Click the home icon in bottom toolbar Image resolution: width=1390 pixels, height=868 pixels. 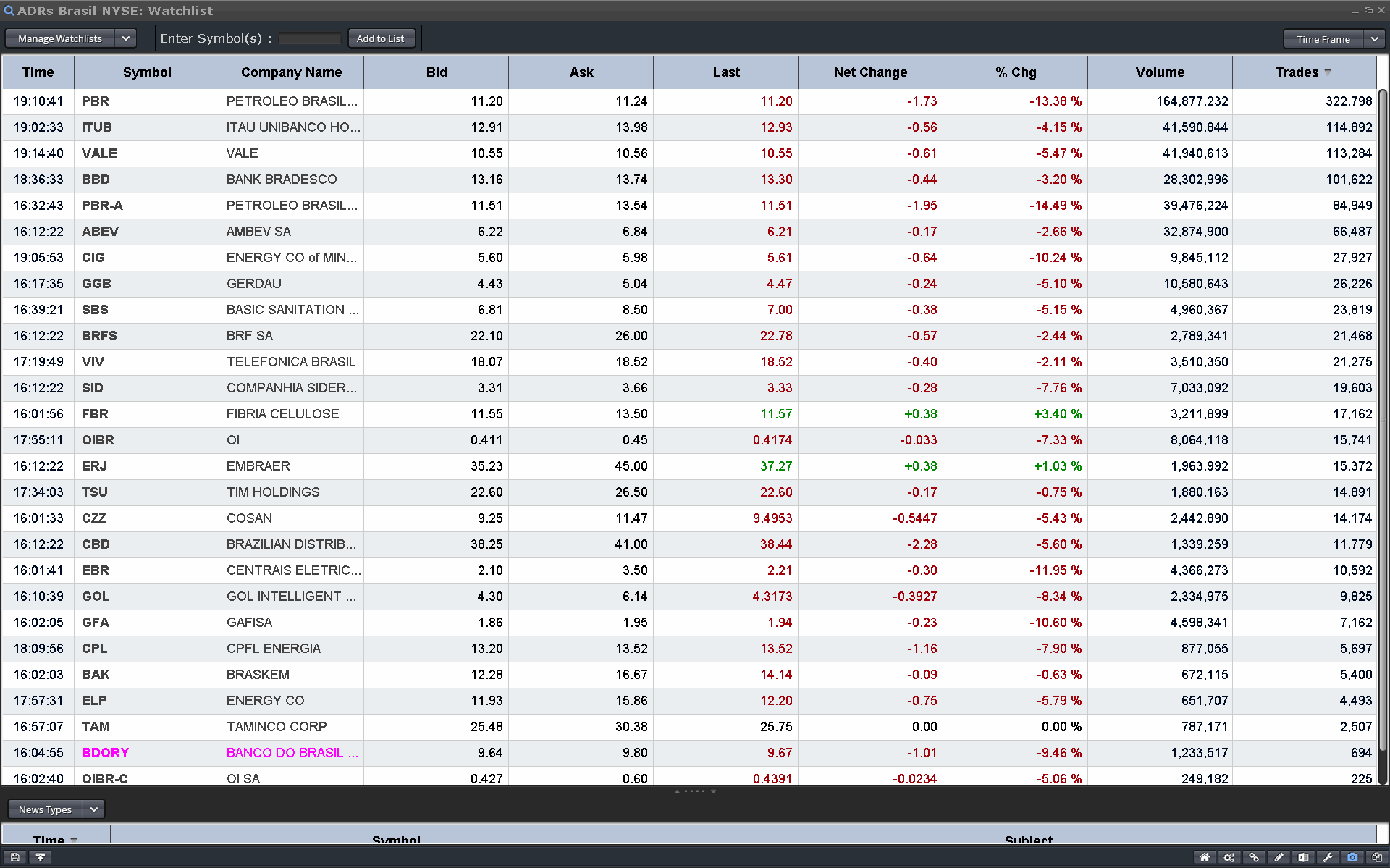(x=1205, y=857)
